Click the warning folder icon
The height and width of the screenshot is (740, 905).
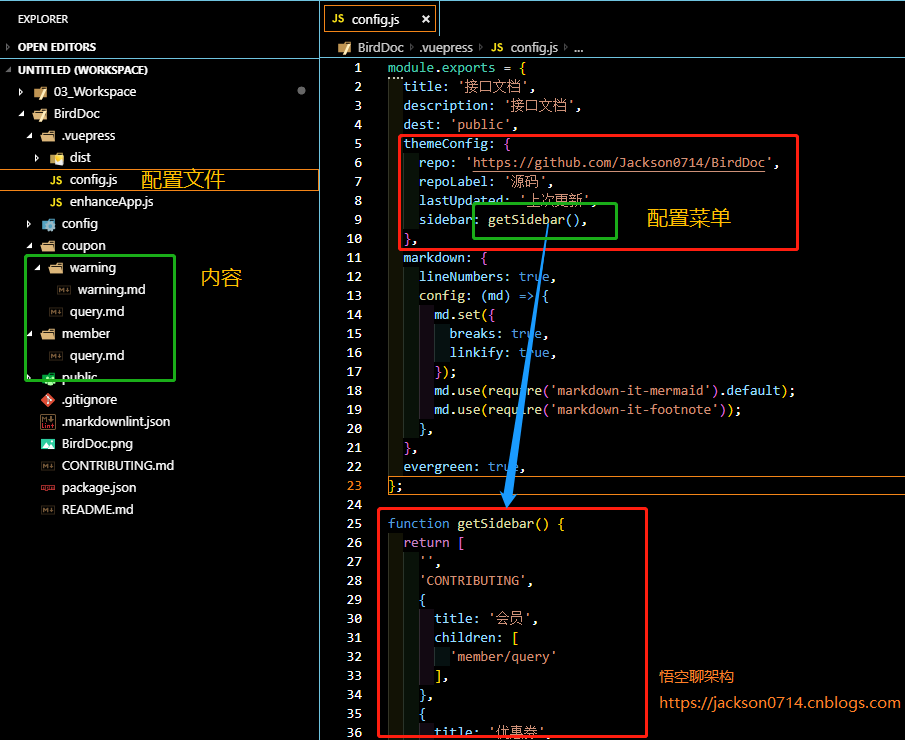tap(56, 268)
